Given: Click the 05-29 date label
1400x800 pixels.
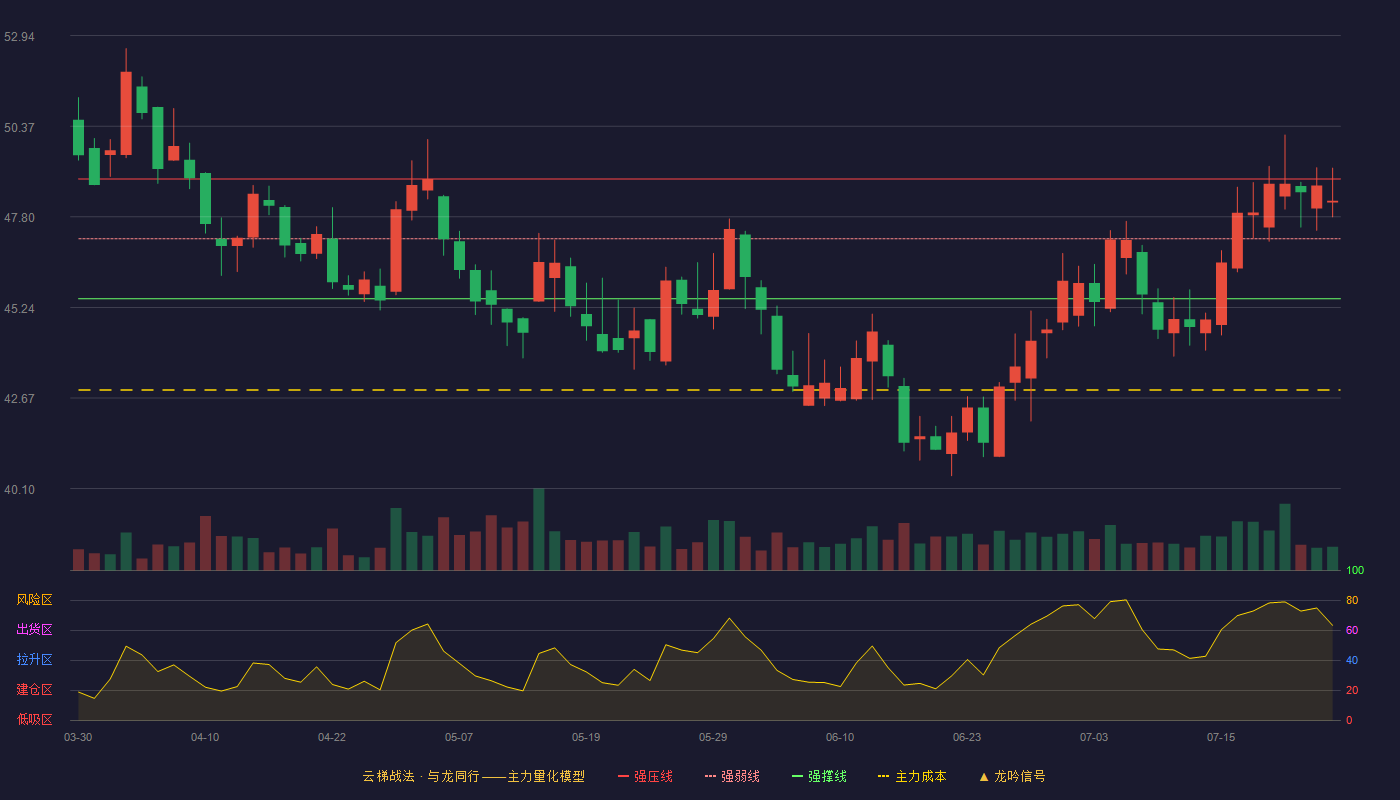Looking at the screenshot, I should click(713, 737).
